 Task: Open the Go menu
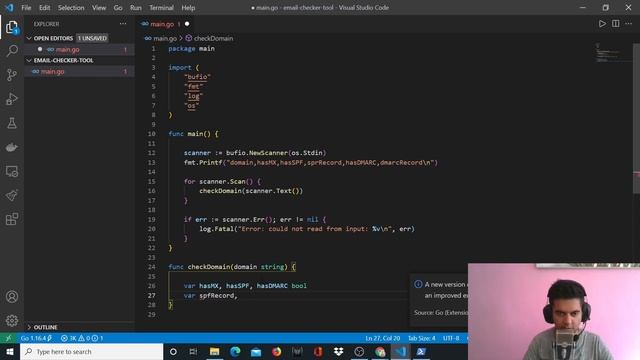(x=118, y=7)
